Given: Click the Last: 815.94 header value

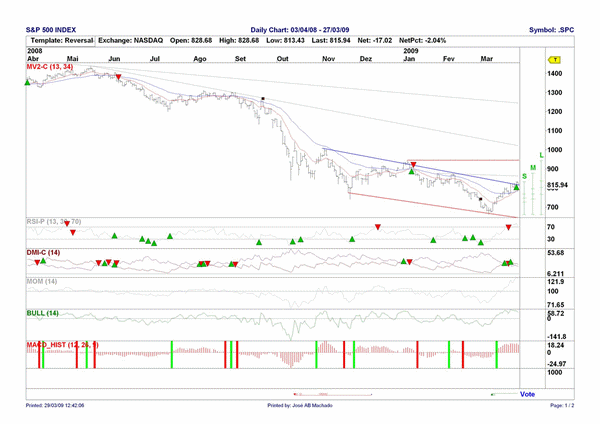Looking at the screenshot, I should (331, 41).
